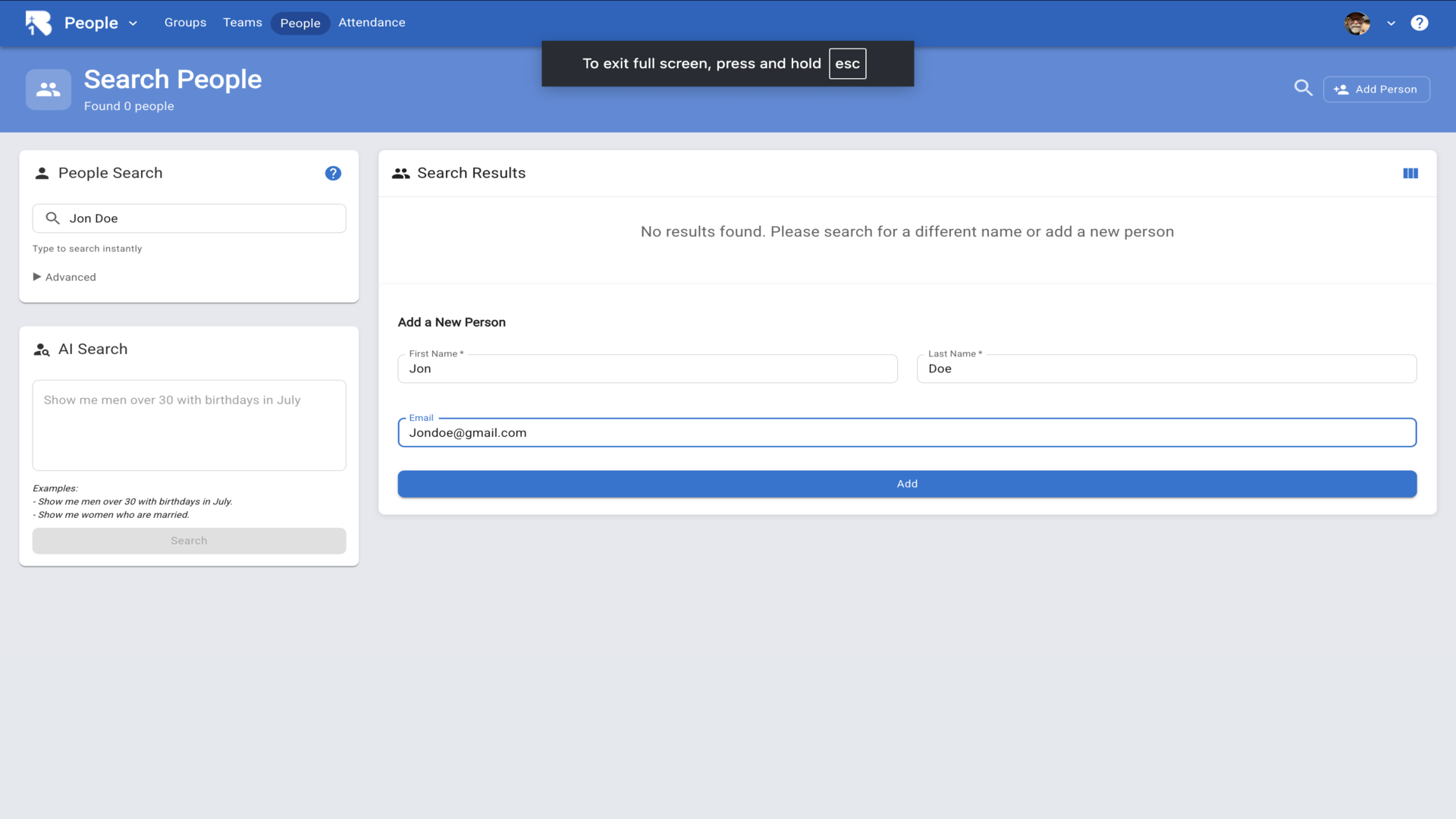Image resolution: width=1456 pixels, height=819 pixels.
Task: Click the AI Search prompt text area
Action: coord(189,425)
